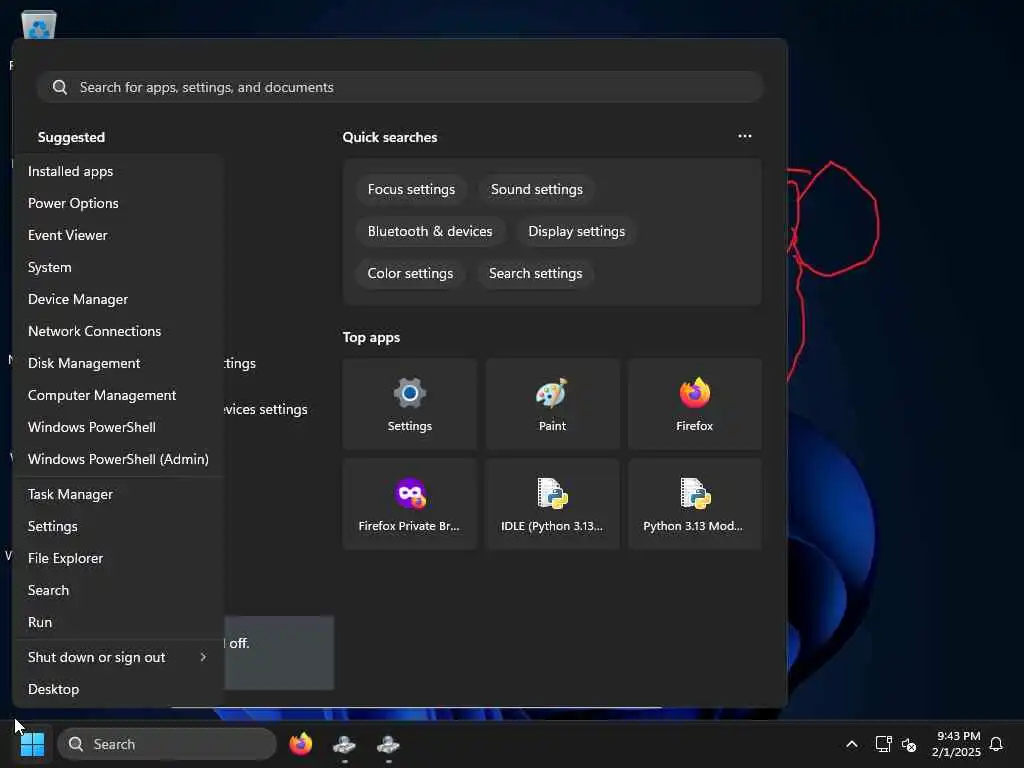The width and height of the screenshot is (1024, 768).
Task: Click the Focus settings quick search
Action: coord(411,189)
